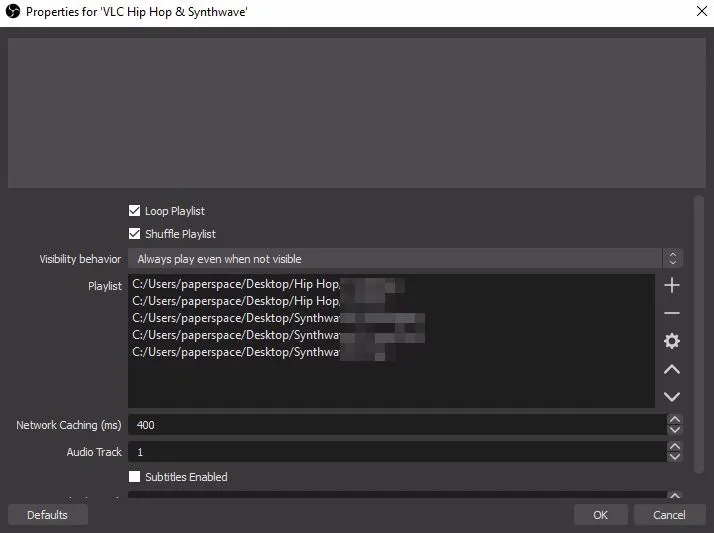Click the Audio Track input field

[x=398, y=452]
